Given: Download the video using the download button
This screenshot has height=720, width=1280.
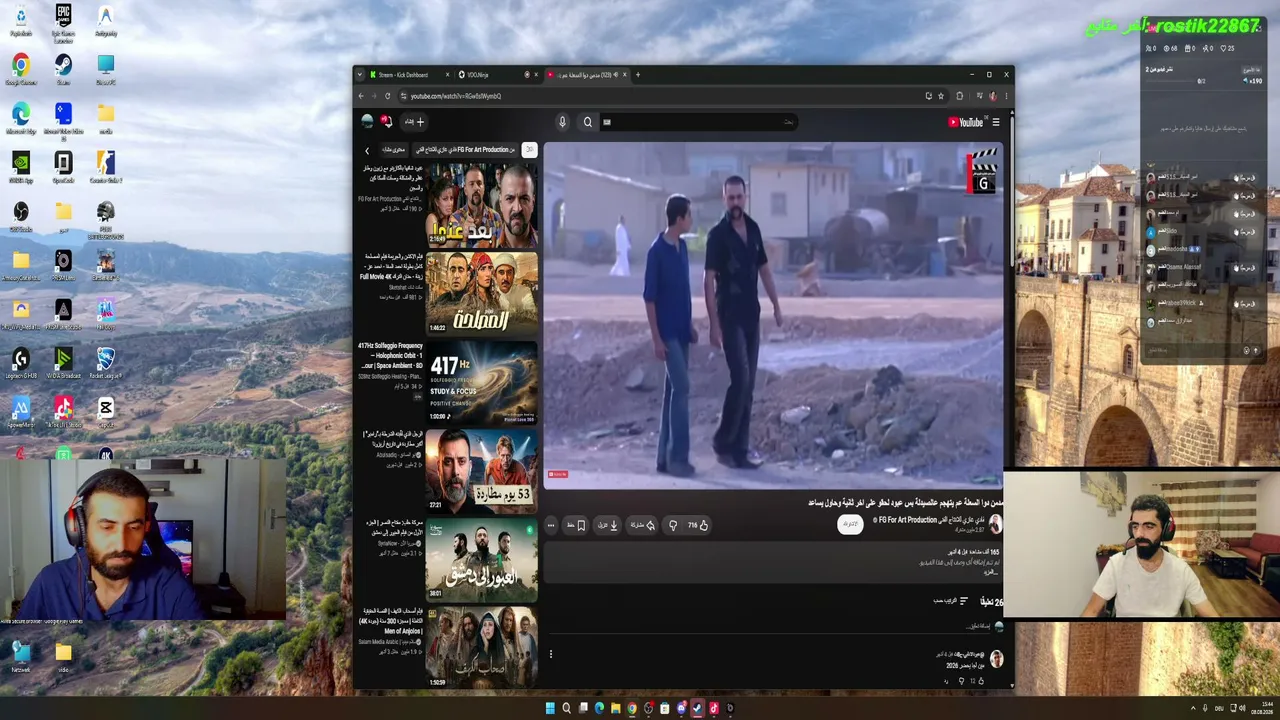Looking at the screenshot, I should click(x=609, y=525).
